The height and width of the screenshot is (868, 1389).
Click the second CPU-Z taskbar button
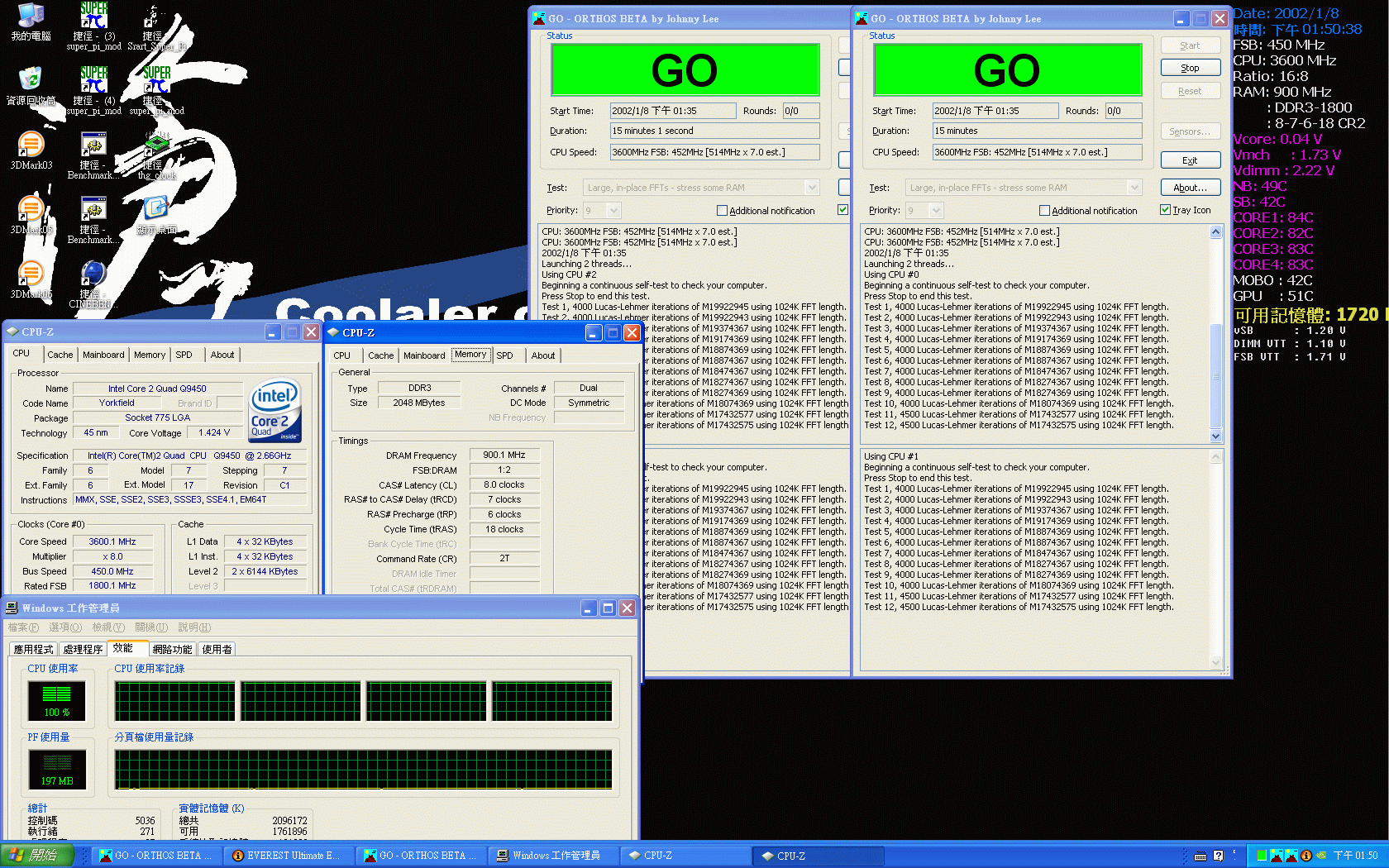coord(817,856)
